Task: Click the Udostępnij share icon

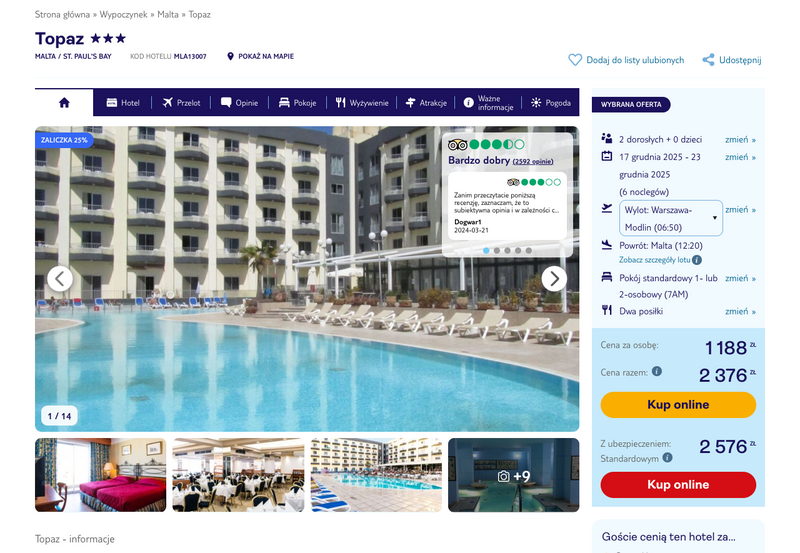Action: click(708, 60)
